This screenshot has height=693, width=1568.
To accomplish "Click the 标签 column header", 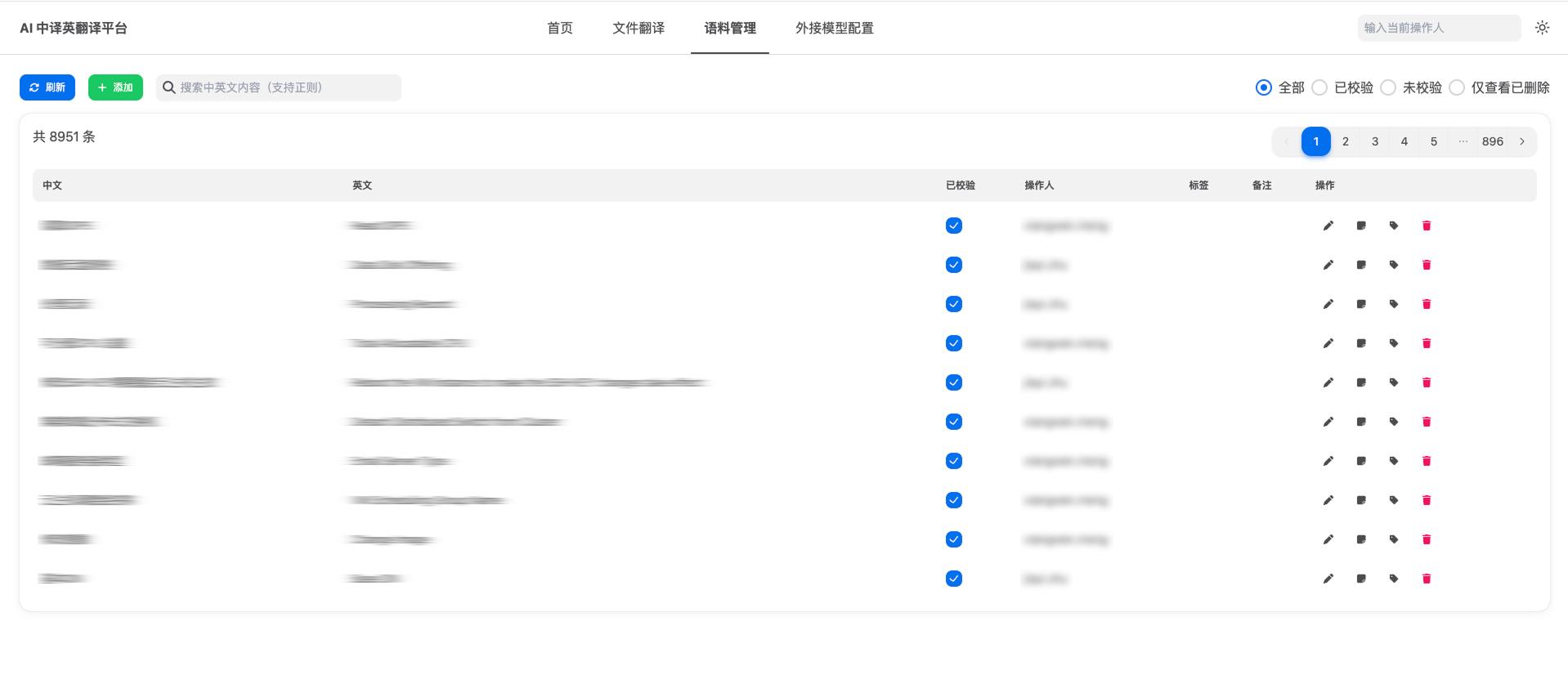I will 1198,186.
